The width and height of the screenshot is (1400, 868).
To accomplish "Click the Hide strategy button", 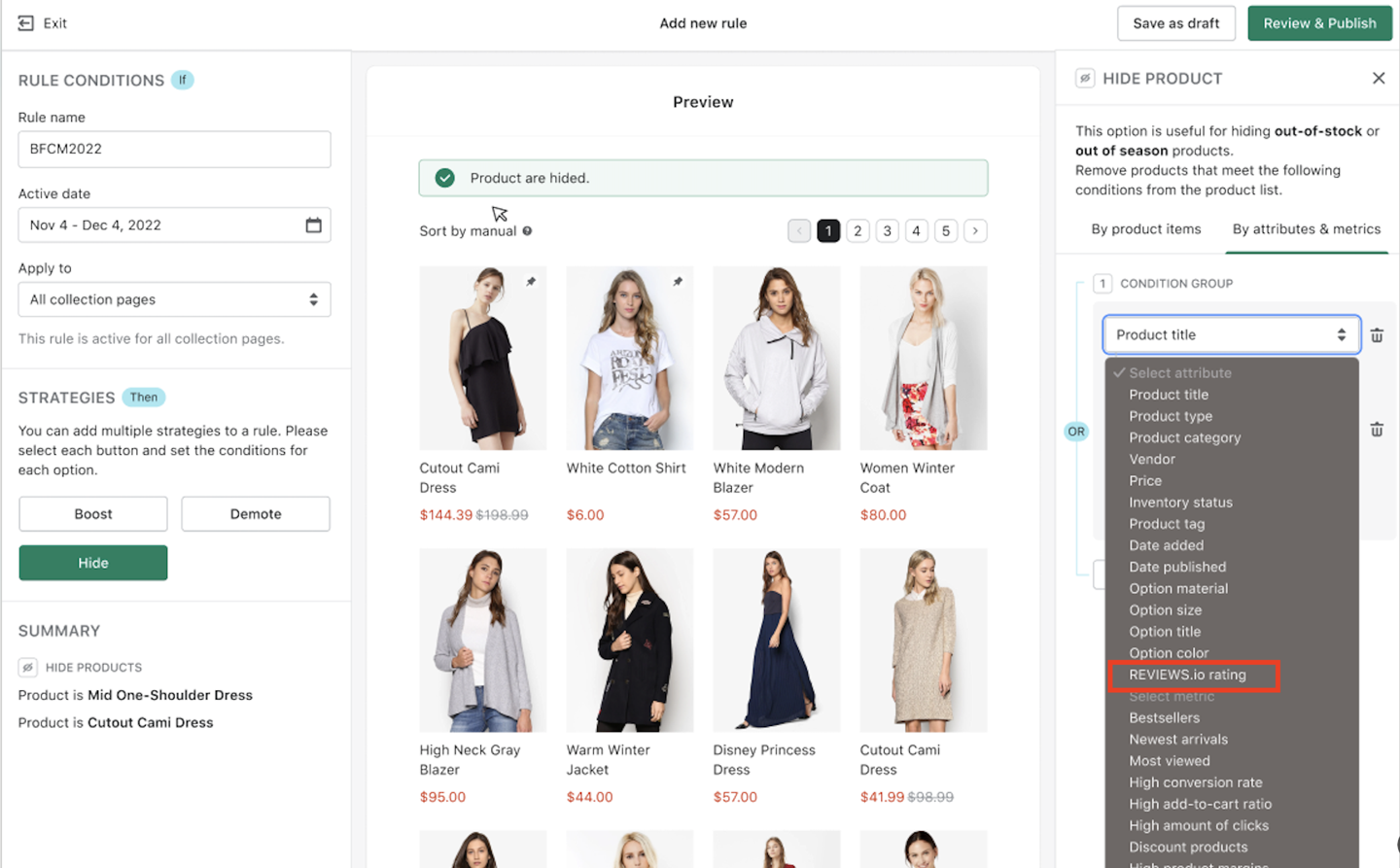I will (93, 563).
